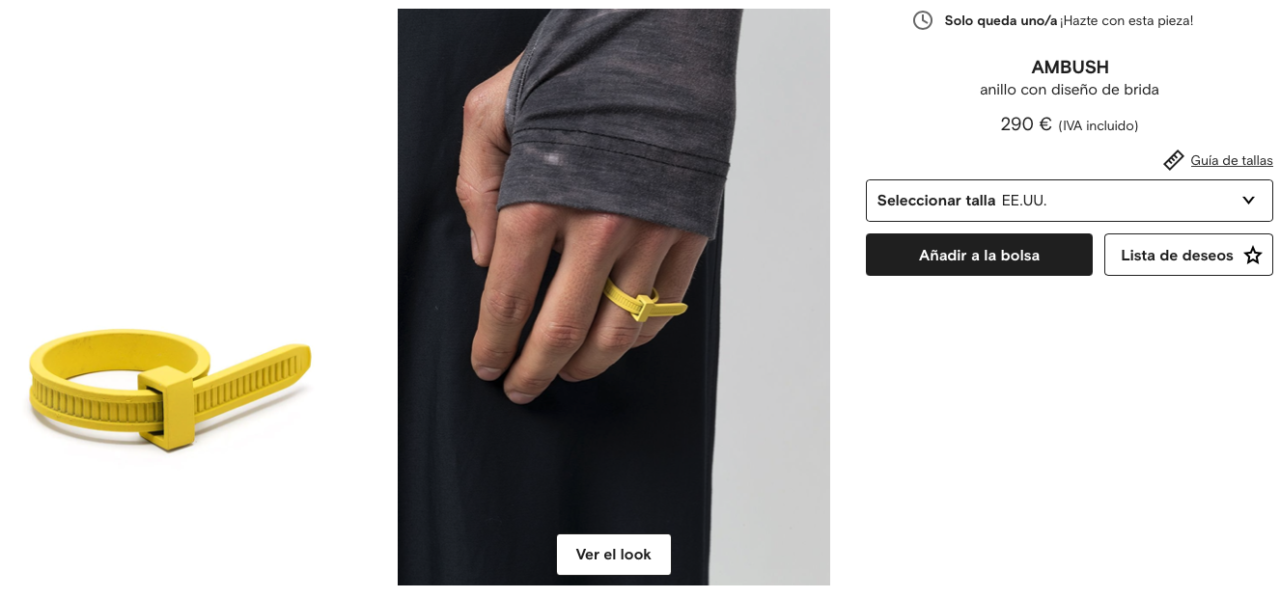The width and height of the screenshot is (1280, 598).
Task: Add item with Añadir a la bolsa
Action: [x=979, y=255]
